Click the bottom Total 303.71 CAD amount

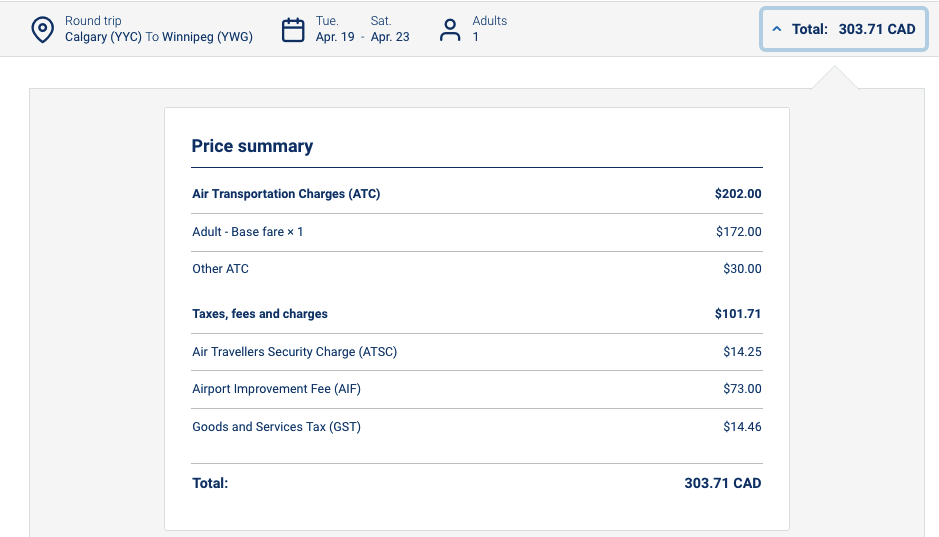click(x=722, y=483)
